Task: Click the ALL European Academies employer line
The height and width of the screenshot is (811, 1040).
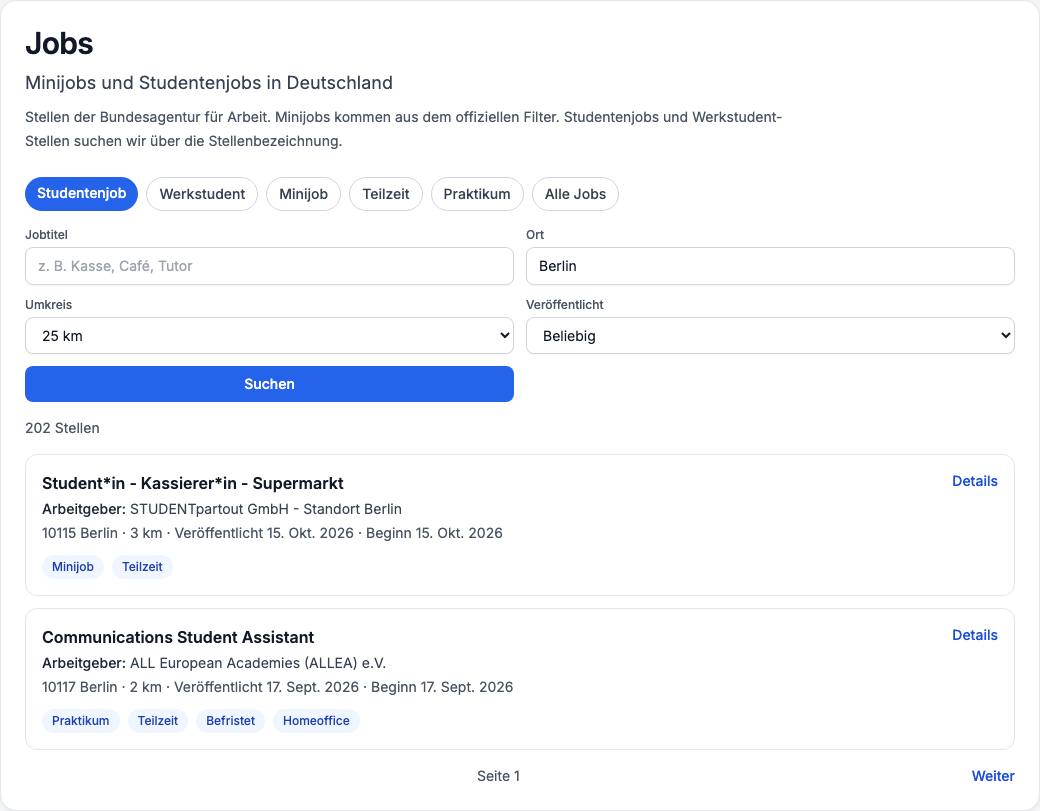Action: tap(214, 663)
